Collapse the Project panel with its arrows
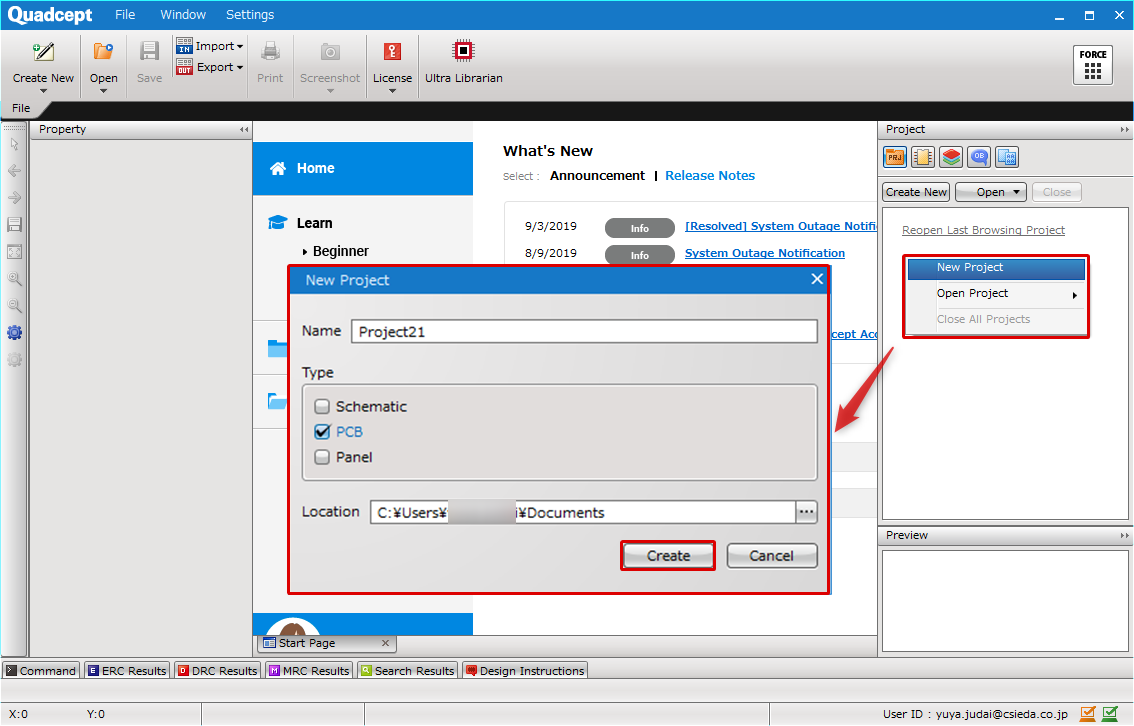 point(1124,130)
